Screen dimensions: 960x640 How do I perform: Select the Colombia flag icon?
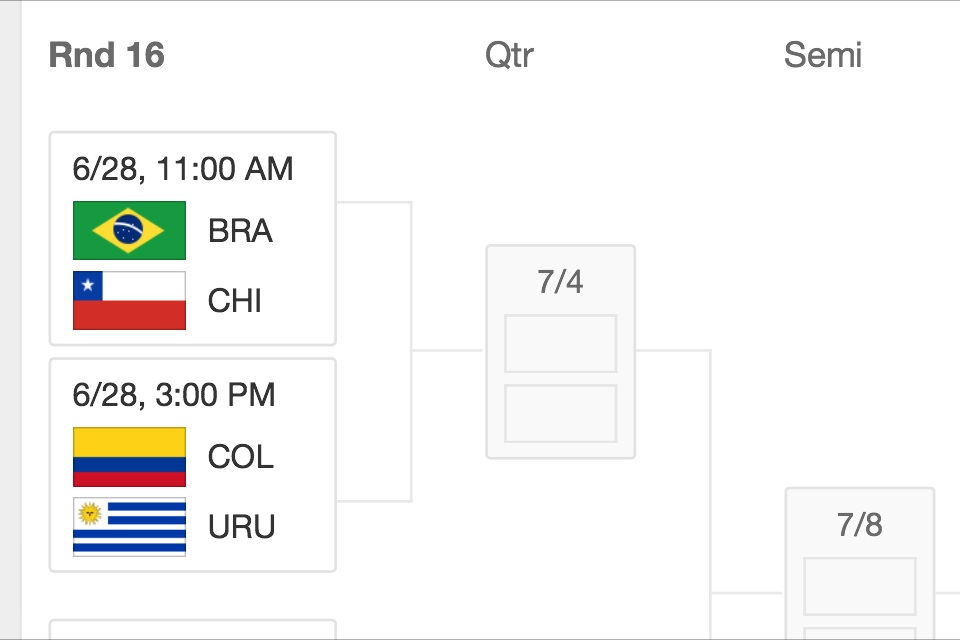(129, 457)
